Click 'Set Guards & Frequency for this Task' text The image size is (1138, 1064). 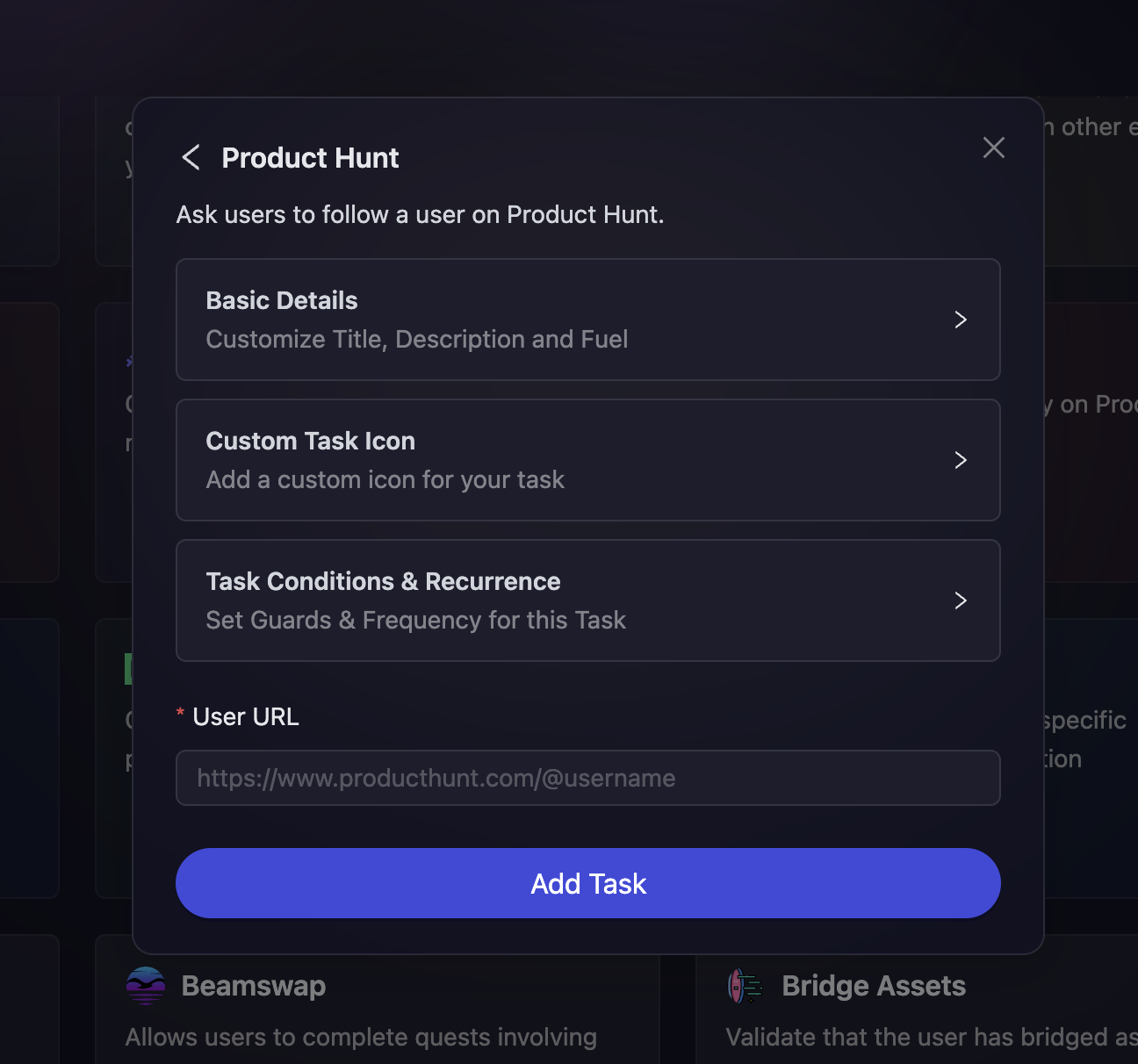[415, 621]
